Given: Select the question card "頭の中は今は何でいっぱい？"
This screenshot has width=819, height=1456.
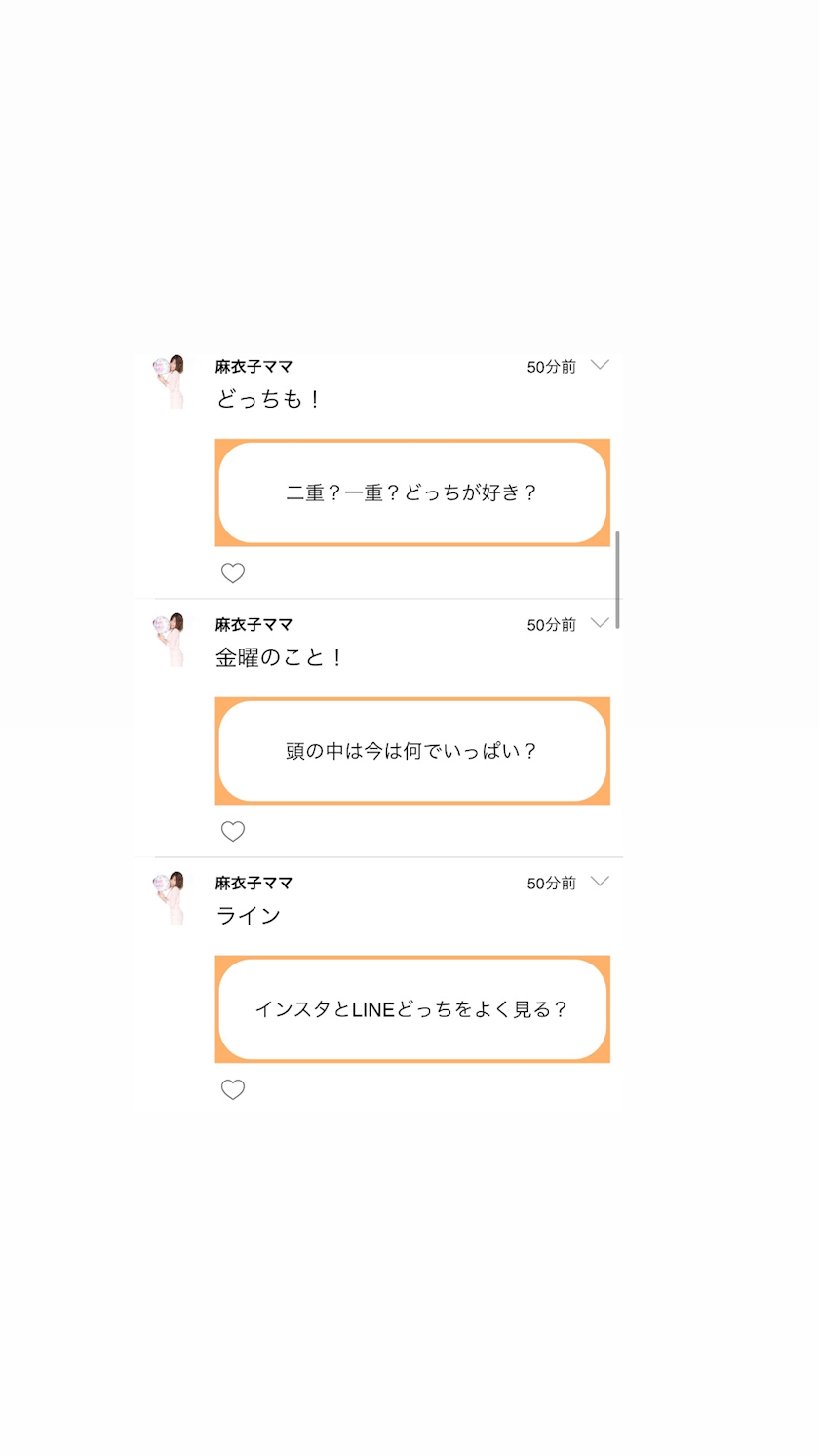Looking at the screenshot, I should (x=412, y=751).
